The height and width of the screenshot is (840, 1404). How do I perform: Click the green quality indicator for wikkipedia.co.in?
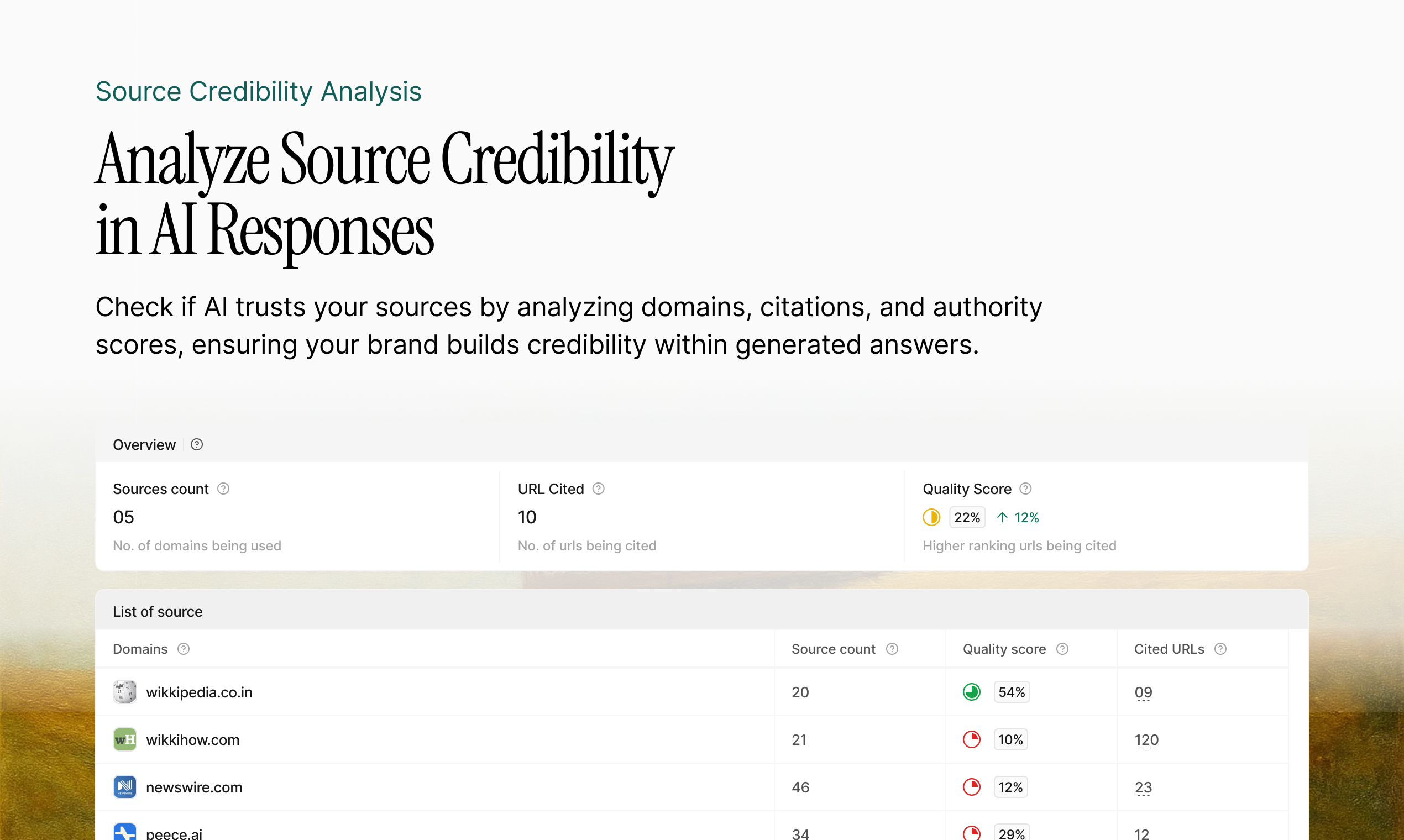(x=972, y=692)
